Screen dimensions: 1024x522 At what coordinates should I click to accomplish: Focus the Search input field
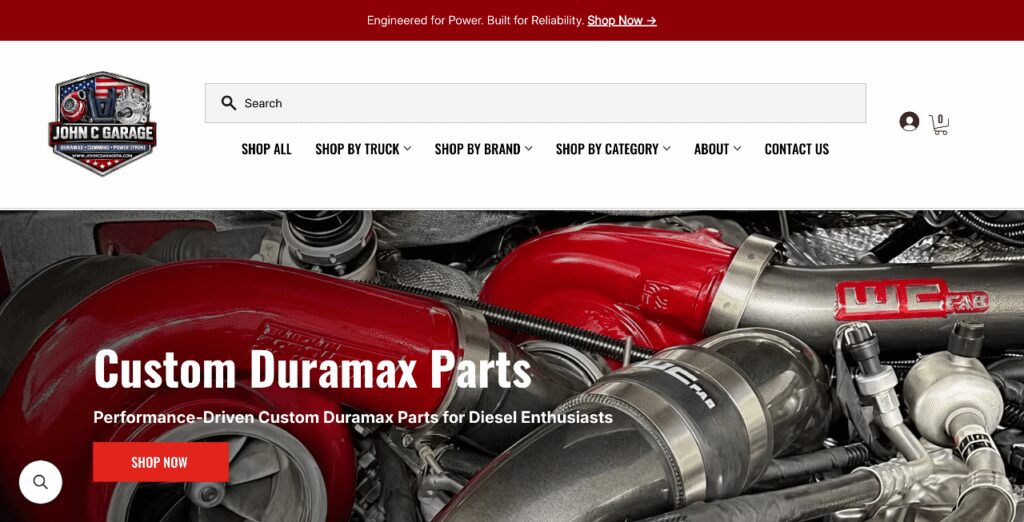point(536,103)
